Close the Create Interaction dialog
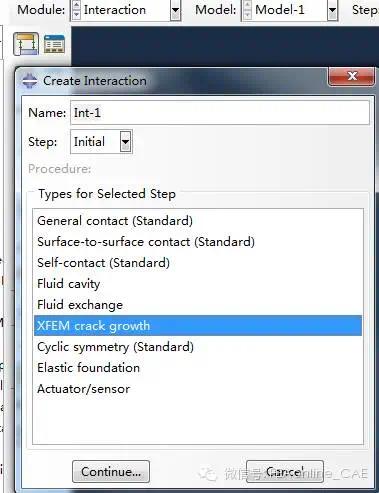This screenshot has width=379, height=493. tap(351, 77)
